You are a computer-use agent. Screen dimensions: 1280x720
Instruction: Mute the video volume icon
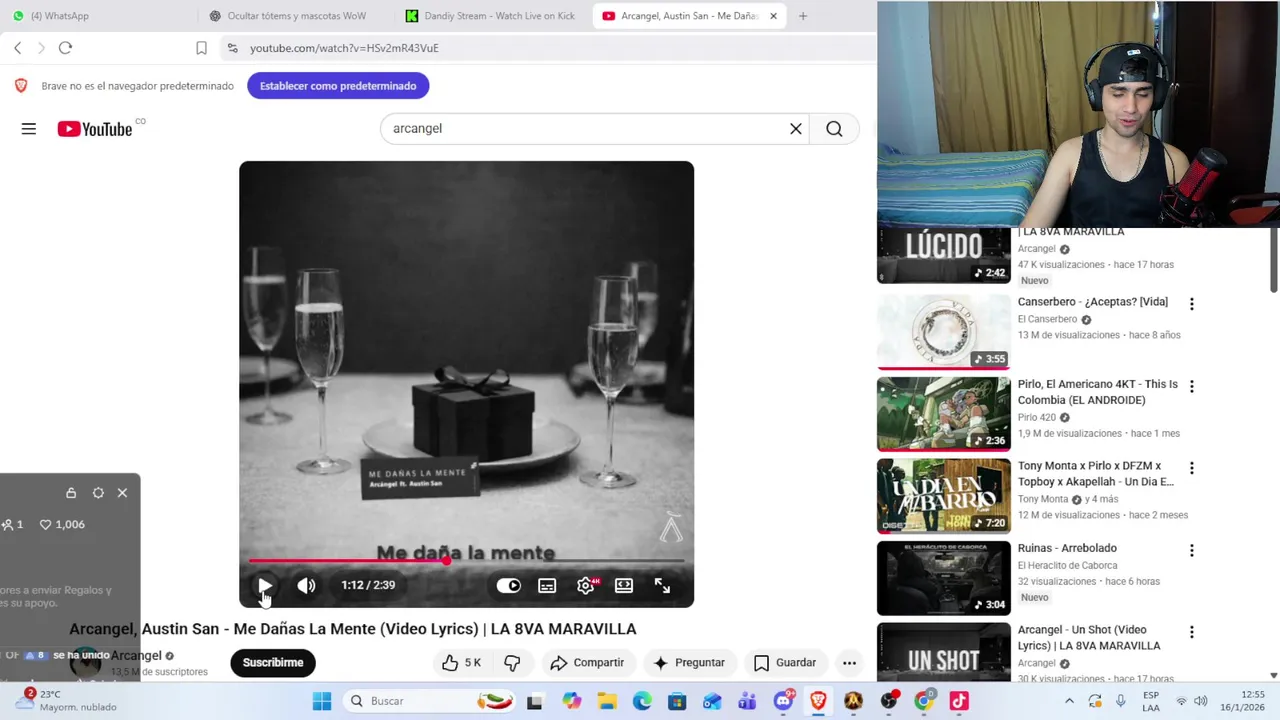pos(306,586)
